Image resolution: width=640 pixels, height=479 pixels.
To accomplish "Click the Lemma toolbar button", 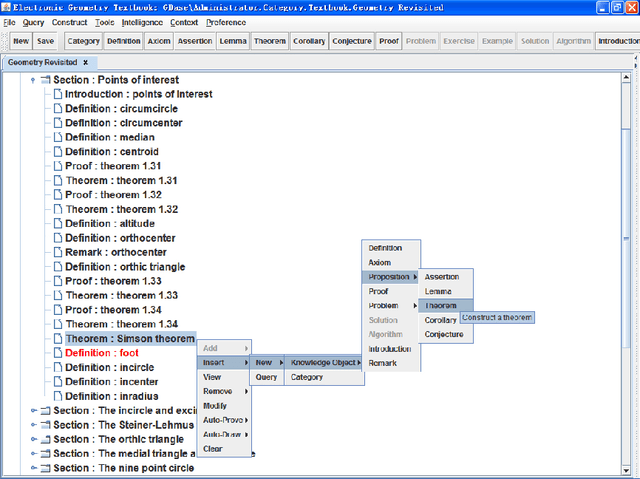I will 233,41.
